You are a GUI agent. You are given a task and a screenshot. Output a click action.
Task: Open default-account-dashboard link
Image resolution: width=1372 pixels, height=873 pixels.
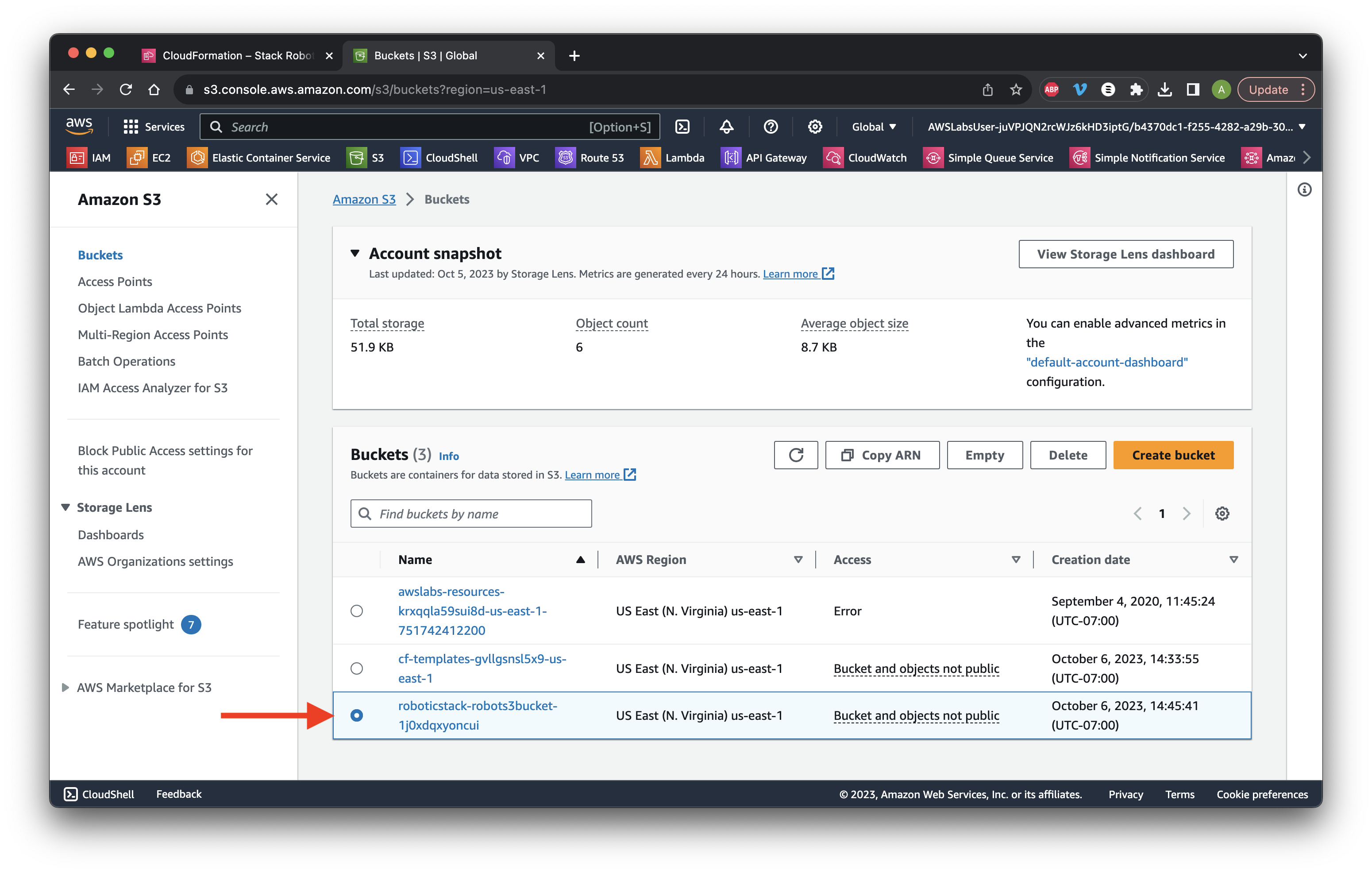pos(1106,362)
